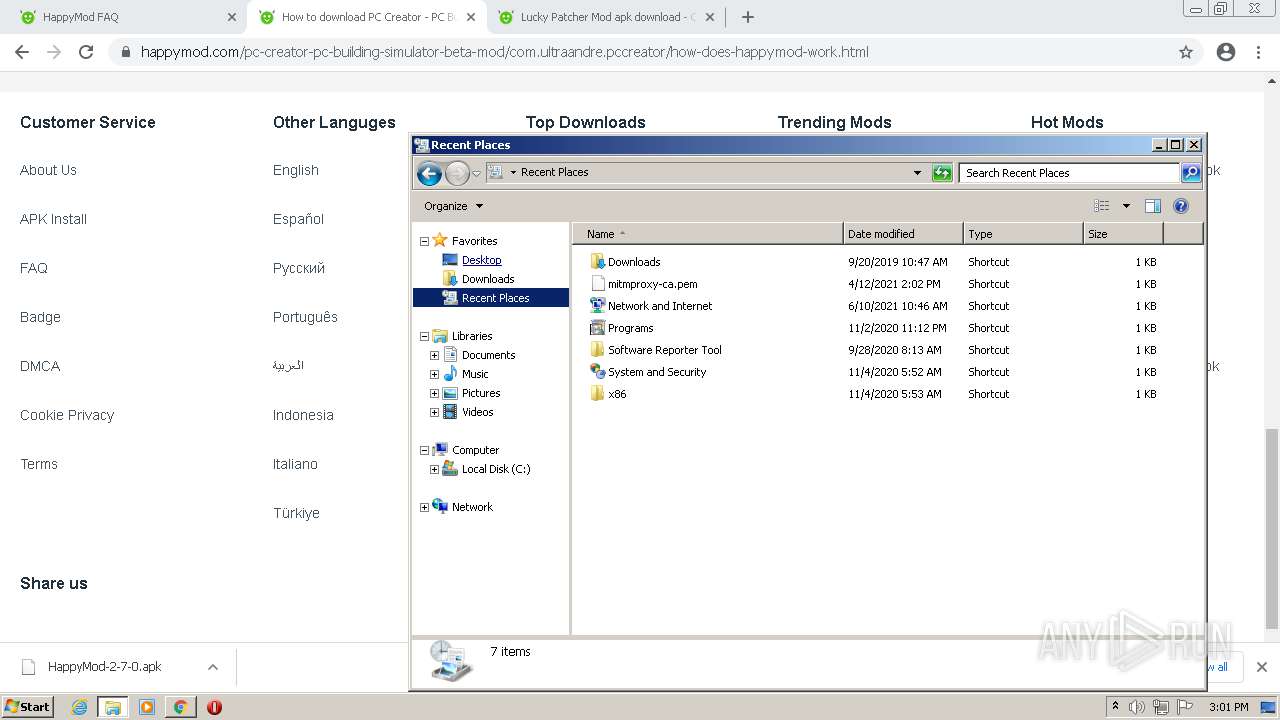1280x720 pixels.
Task: Open Windows Media Player taskbar icon
Action: (147, 707)
